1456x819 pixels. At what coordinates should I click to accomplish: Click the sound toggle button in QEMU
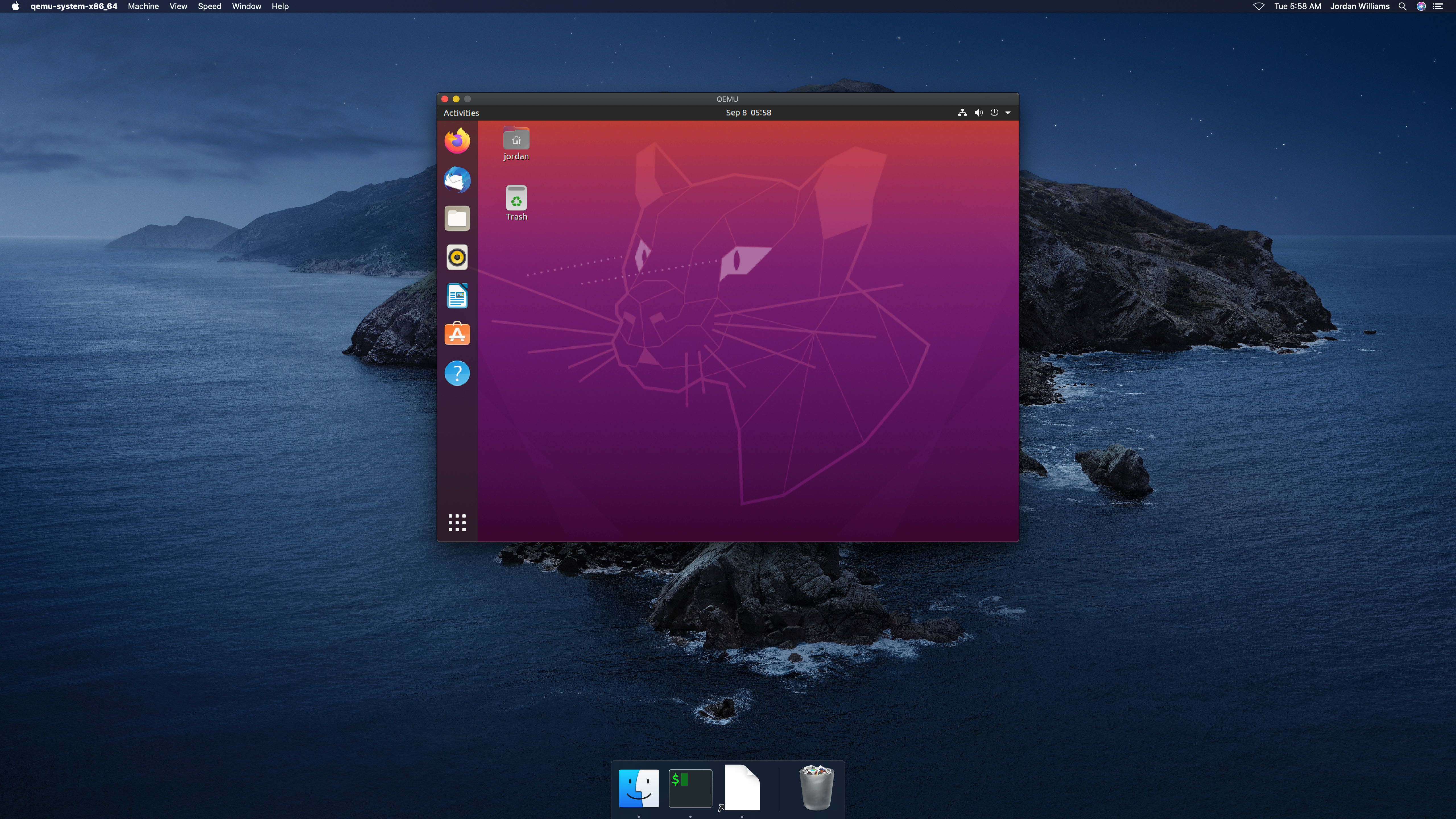978,112
